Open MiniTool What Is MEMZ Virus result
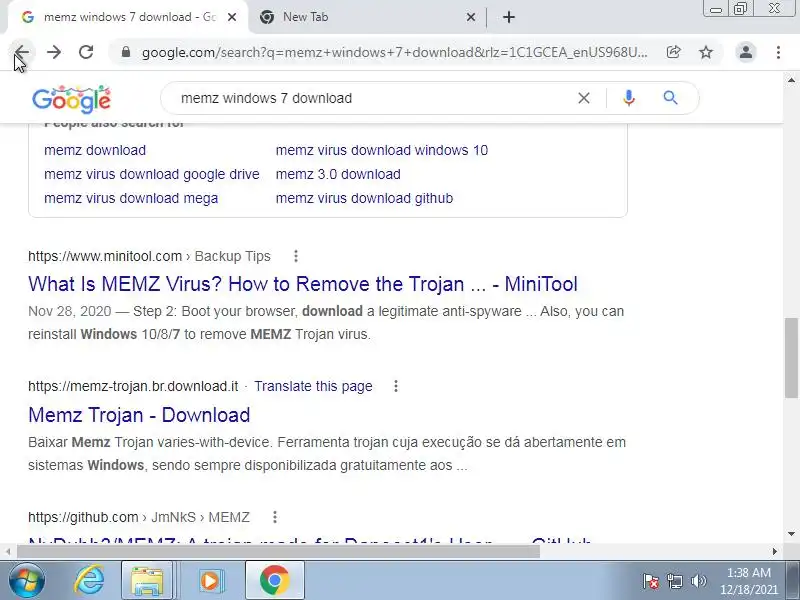This screenshot has width=800, height=600. coord(303,284)
